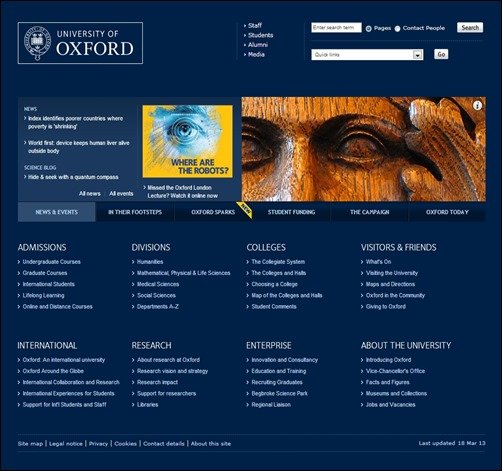Switch to The Campaign tab

coord(369,212)
